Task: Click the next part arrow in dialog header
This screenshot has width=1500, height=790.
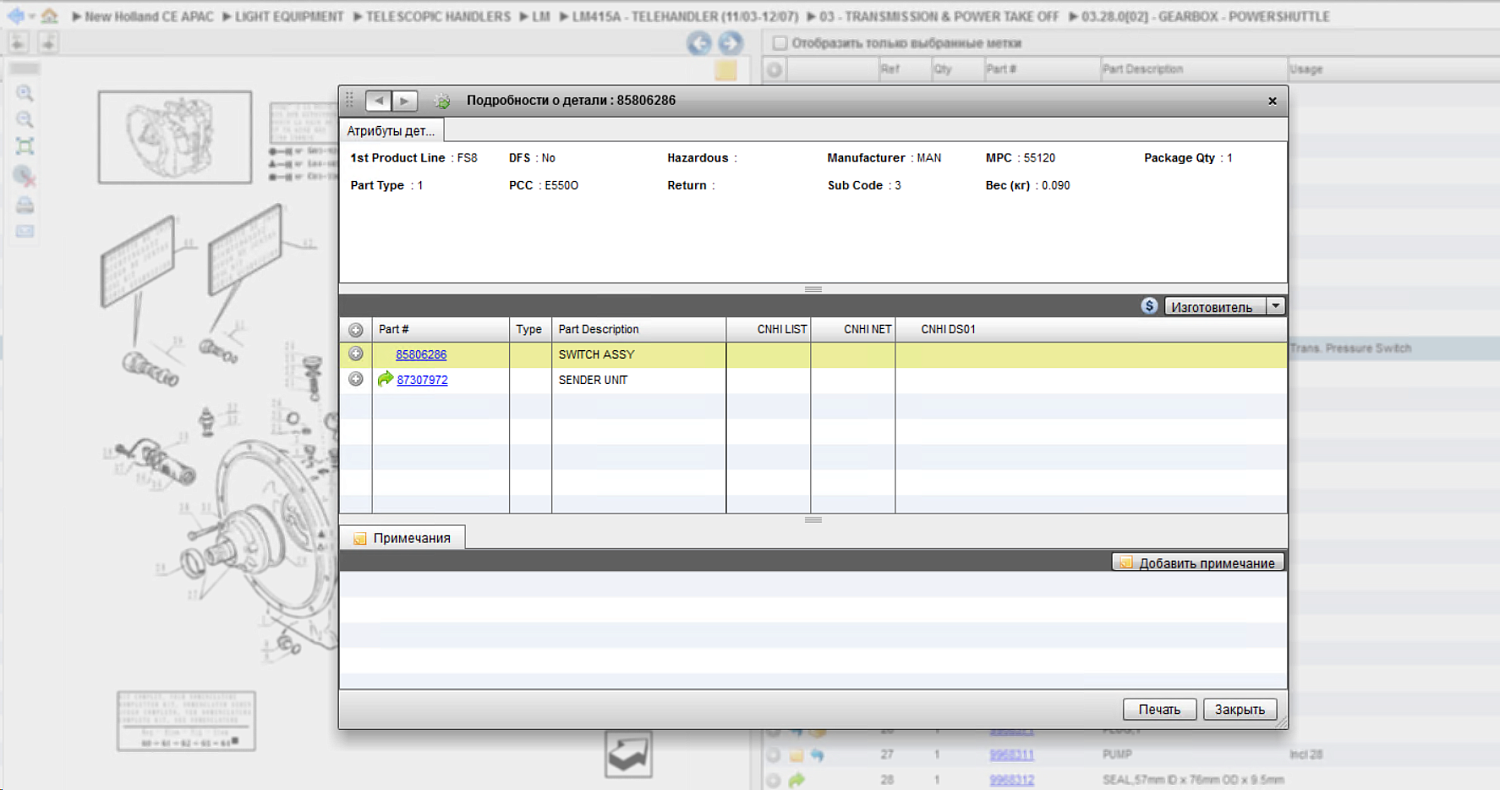Action: pos(404,101)
